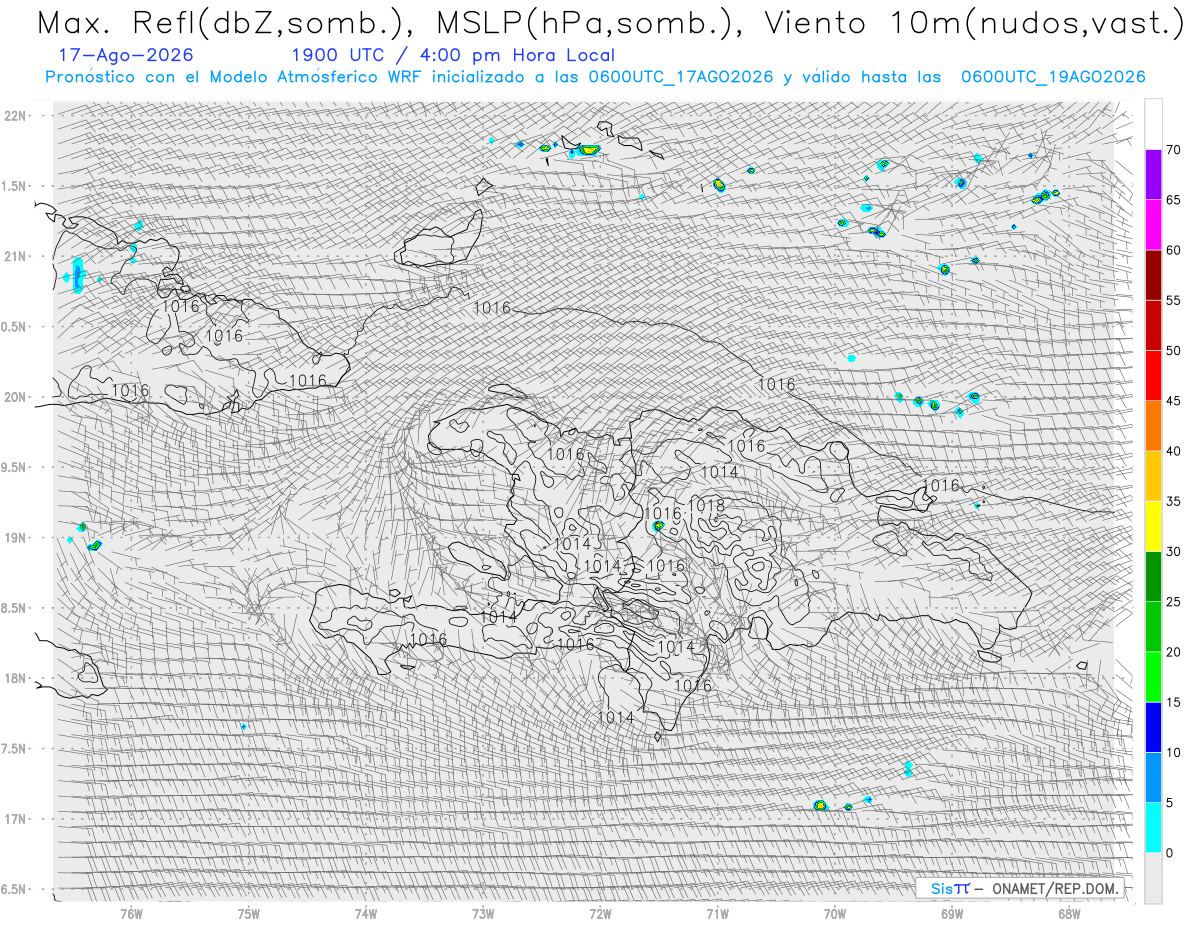Click the '18N' latitude axis label
This screenshot has width=1200, height=927.
click(x=15, y=678)
